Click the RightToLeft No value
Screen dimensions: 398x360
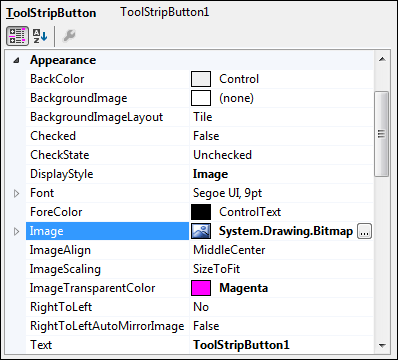(201, 307)
